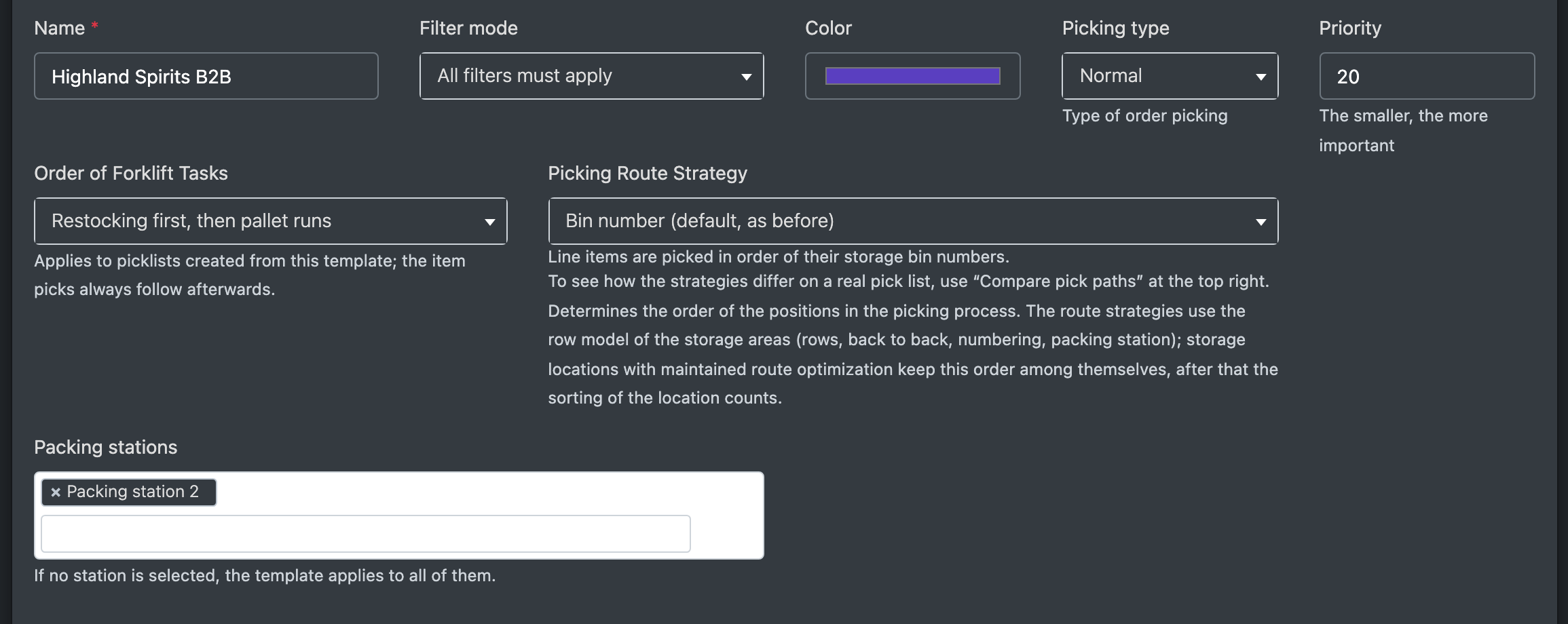Click the Packing stations search input
Viewport: 1568px width, 624px height.
click(366, 534)
